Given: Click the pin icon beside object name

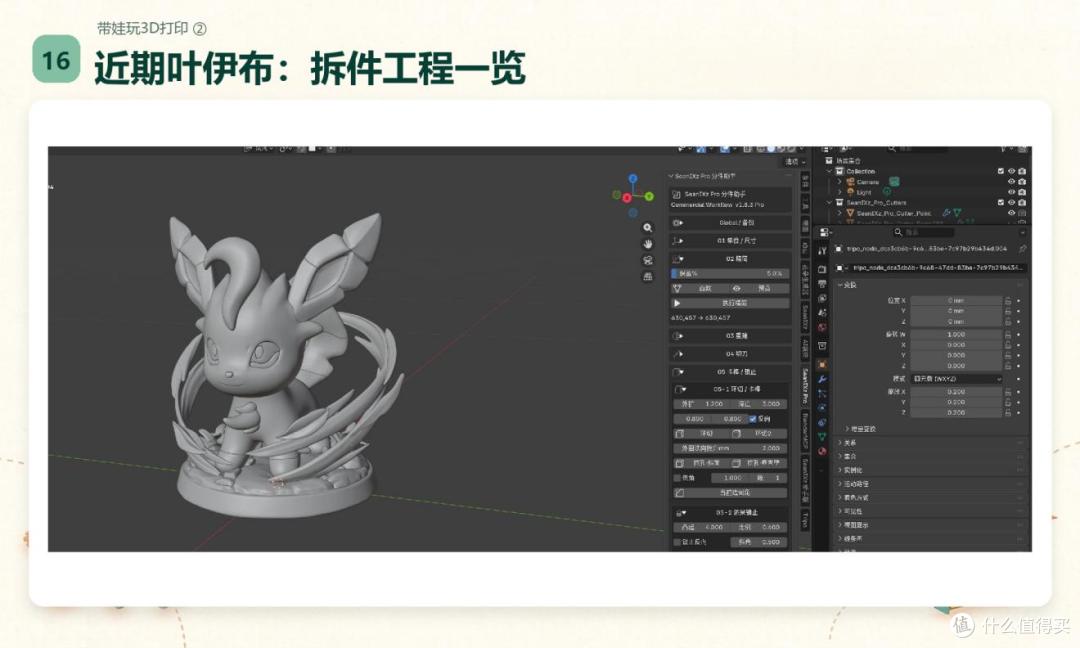Looking at the screenshot, I should click(1022, 249).
